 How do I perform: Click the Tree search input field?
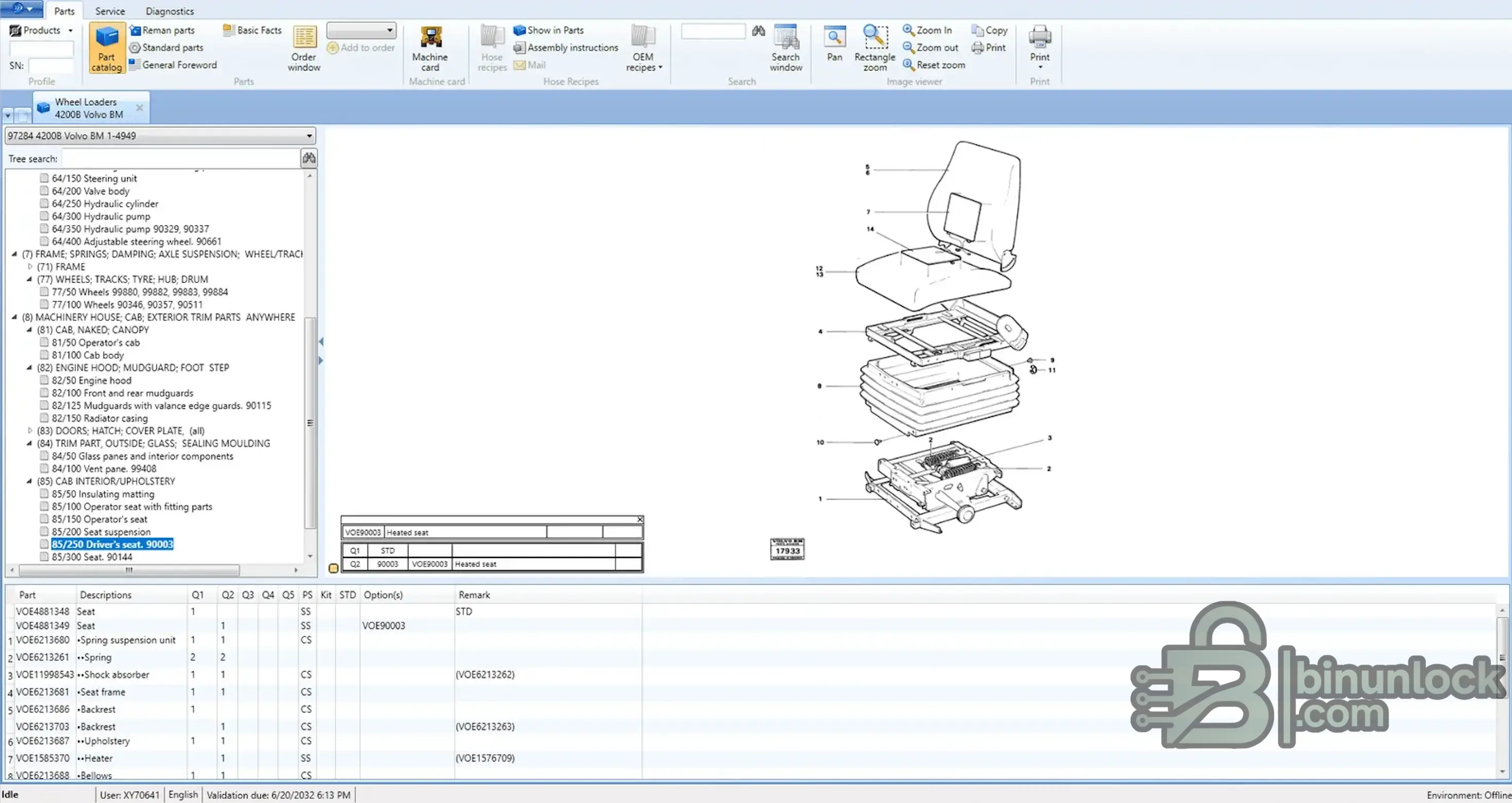[x=181, y=159]
